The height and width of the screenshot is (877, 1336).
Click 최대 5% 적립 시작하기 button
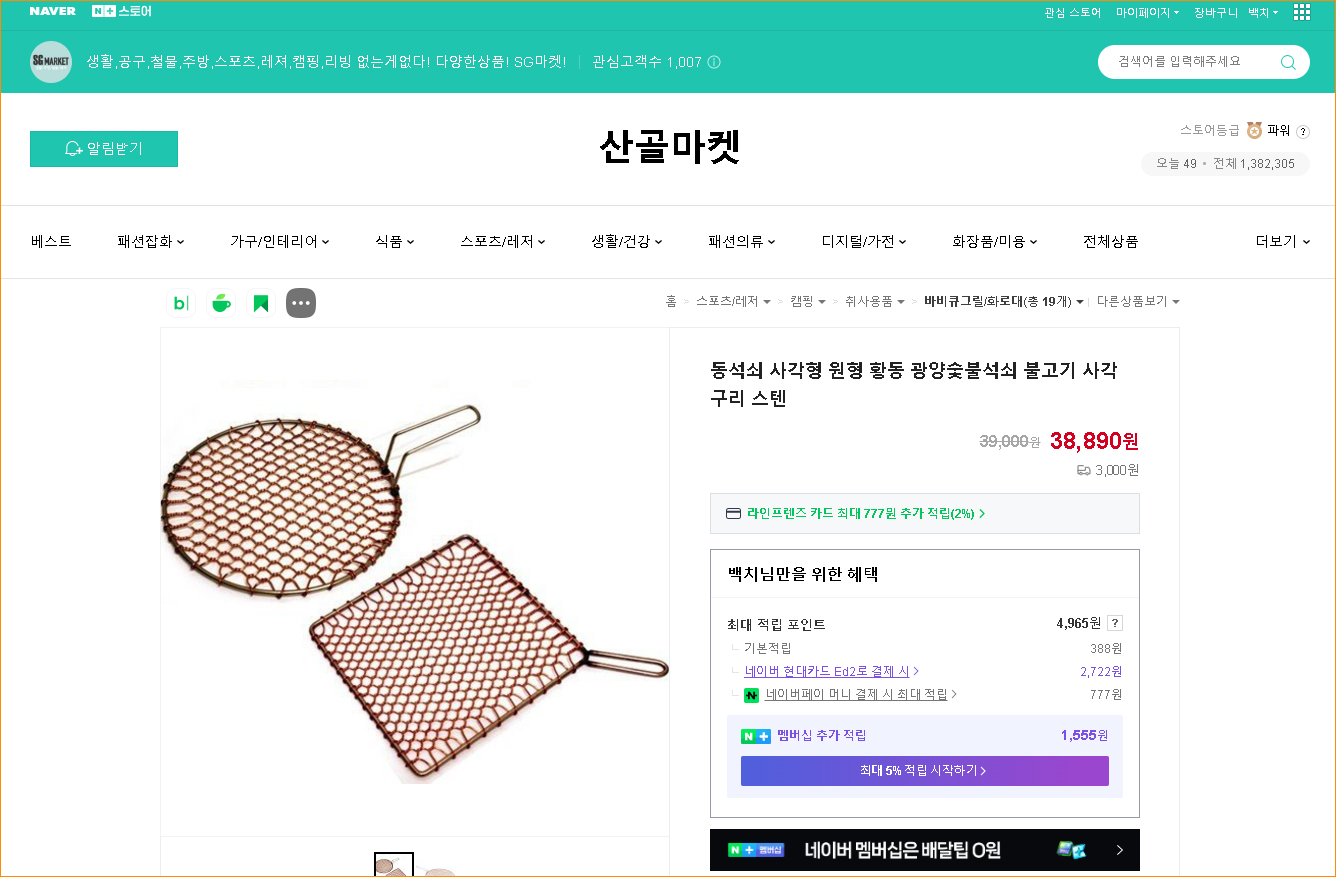coord(924,770)
